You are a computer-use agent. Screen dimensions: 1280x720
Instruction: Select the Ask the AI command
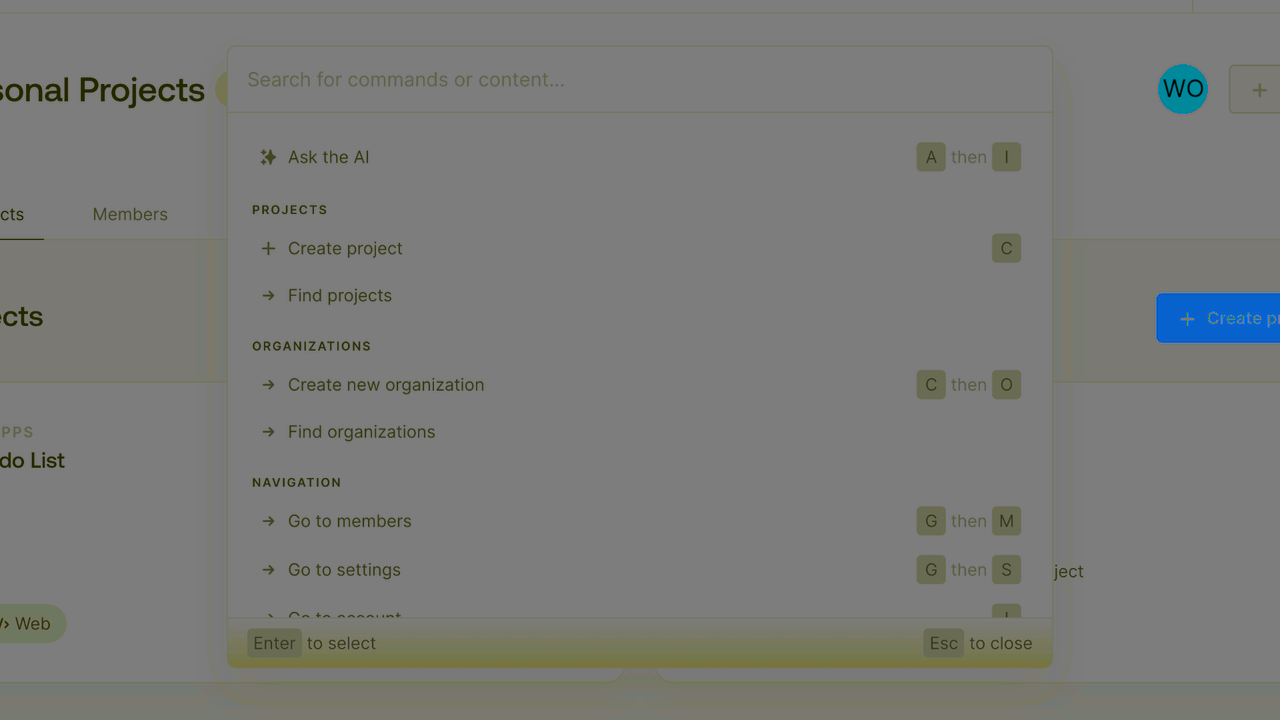click(329, 157)
